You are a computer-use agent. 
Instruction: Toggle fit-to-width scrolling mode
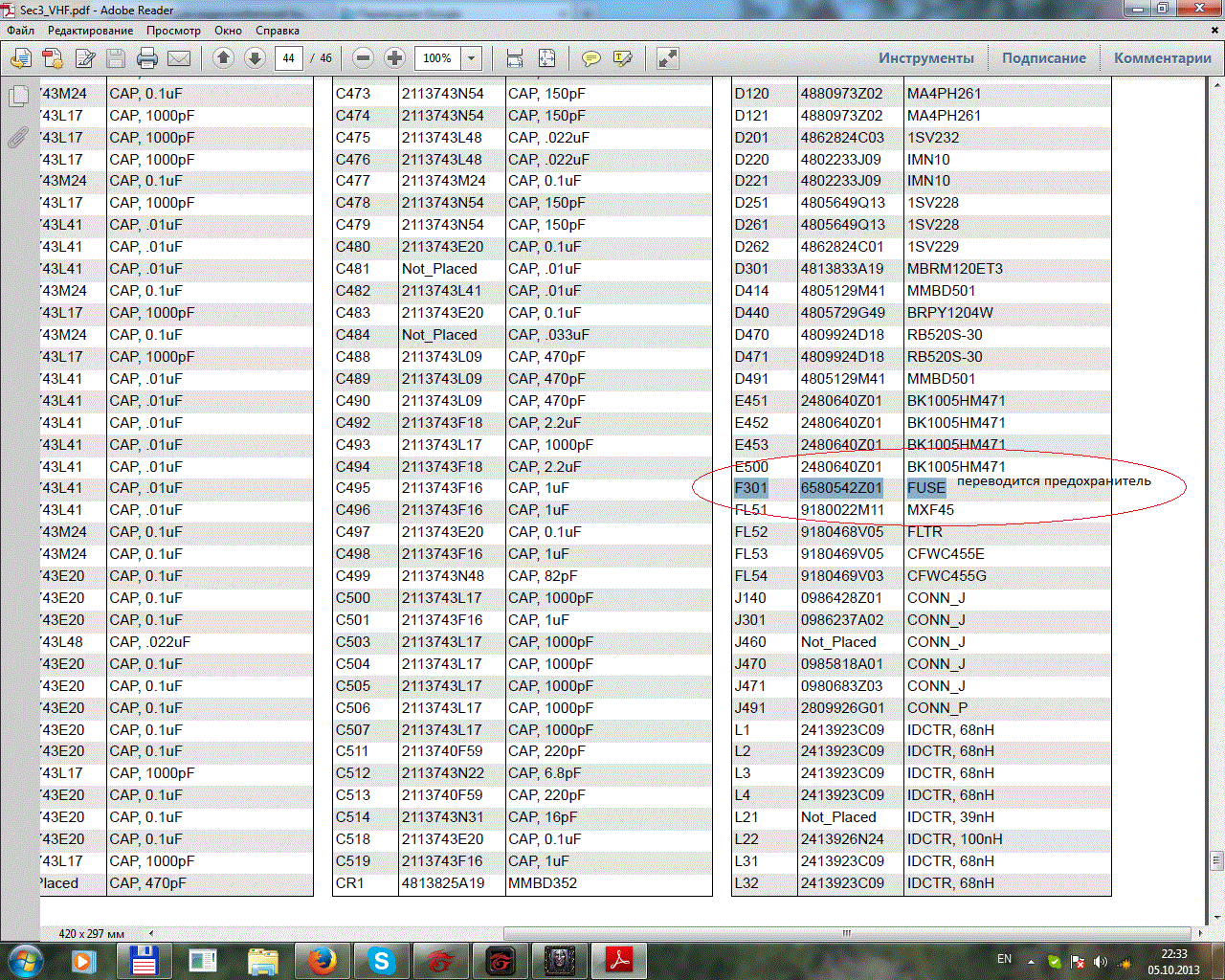click(515, 58)
